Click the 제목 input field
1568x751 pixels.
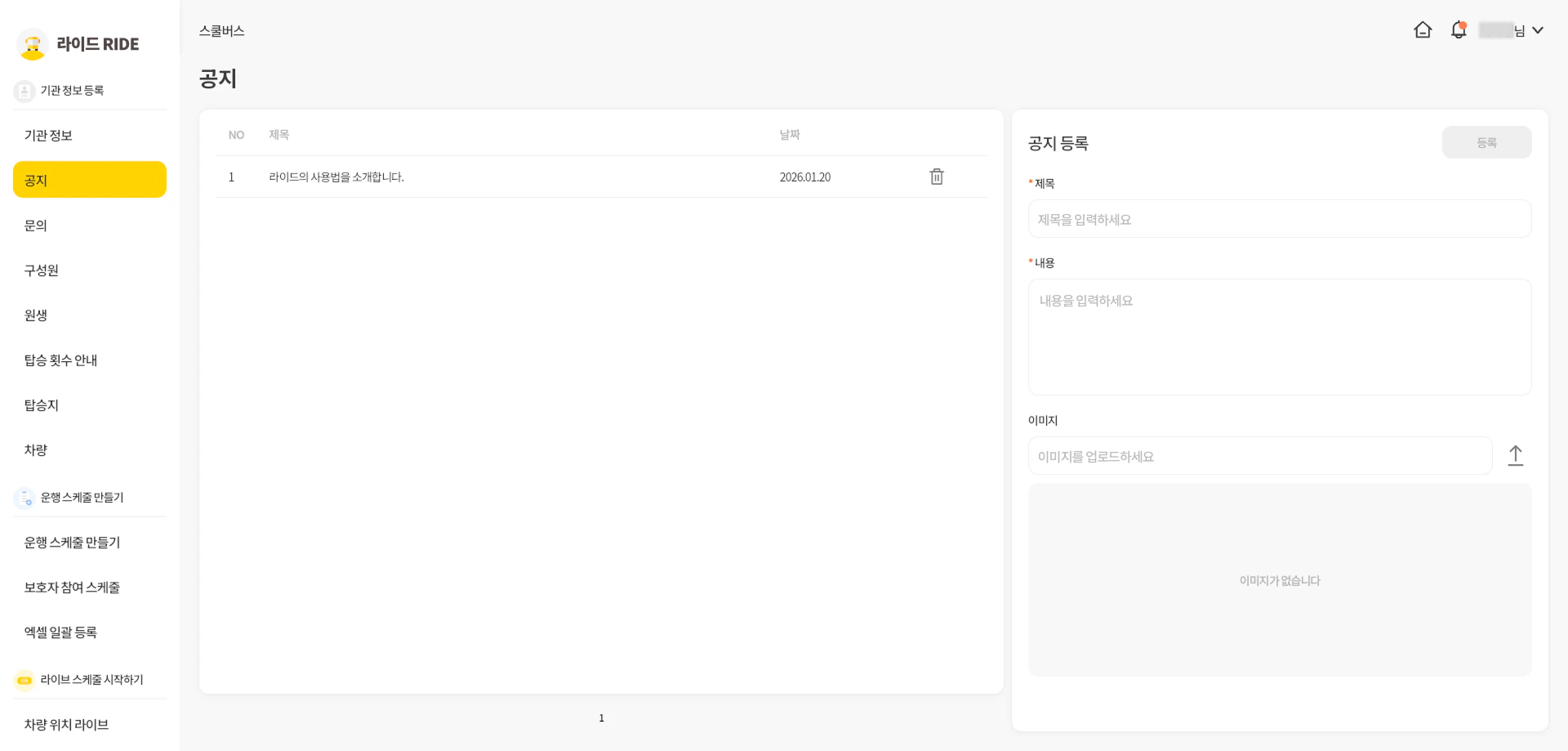pos(1279,219)
